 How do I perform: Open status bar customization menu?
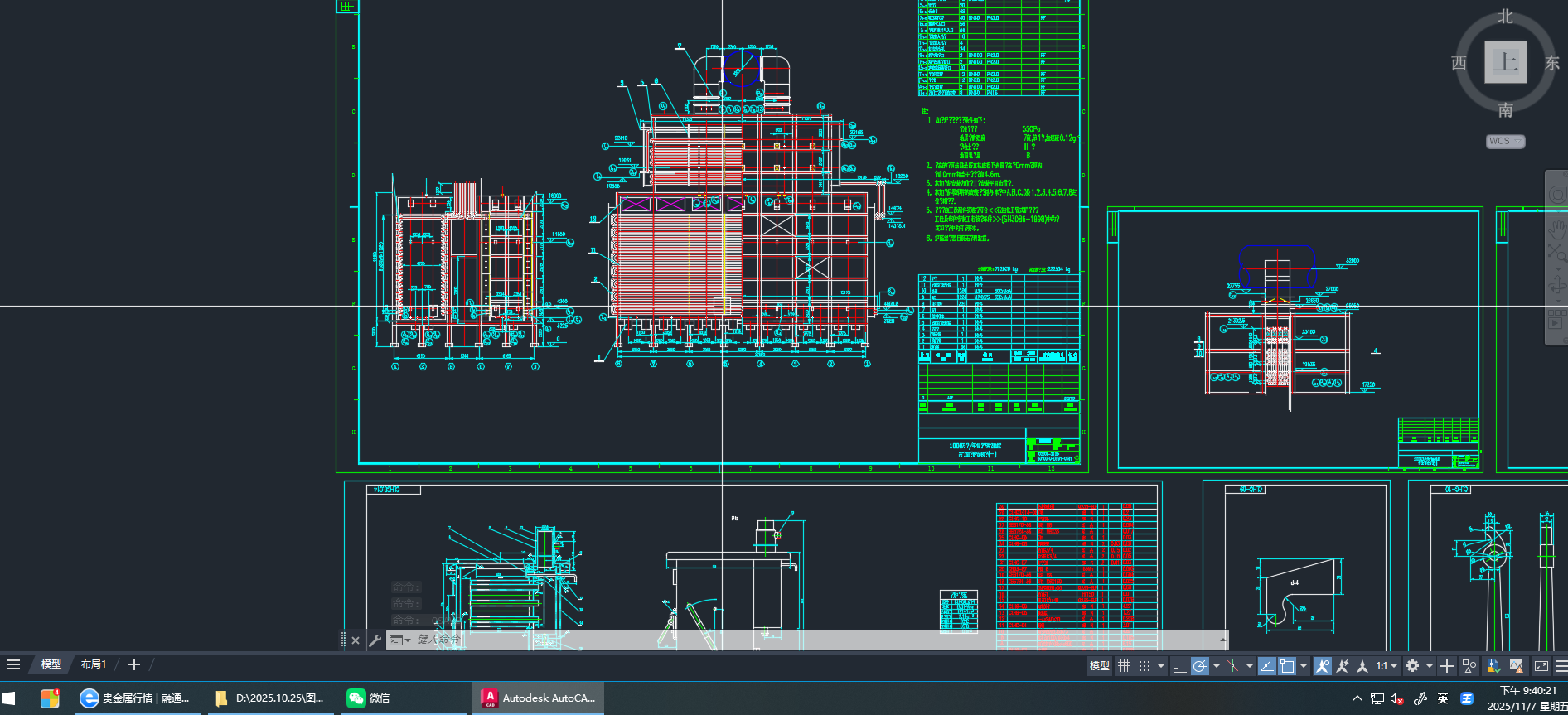[1561, 666]
